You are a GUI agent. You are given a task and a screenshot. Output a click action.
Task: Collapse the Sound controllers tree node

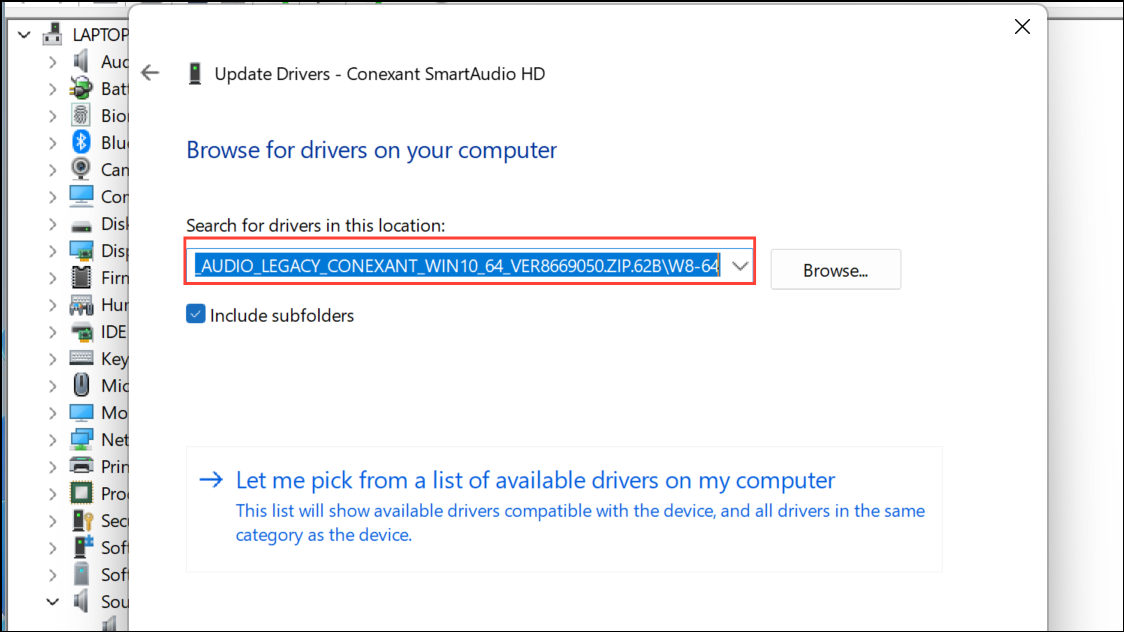(52, 602)
